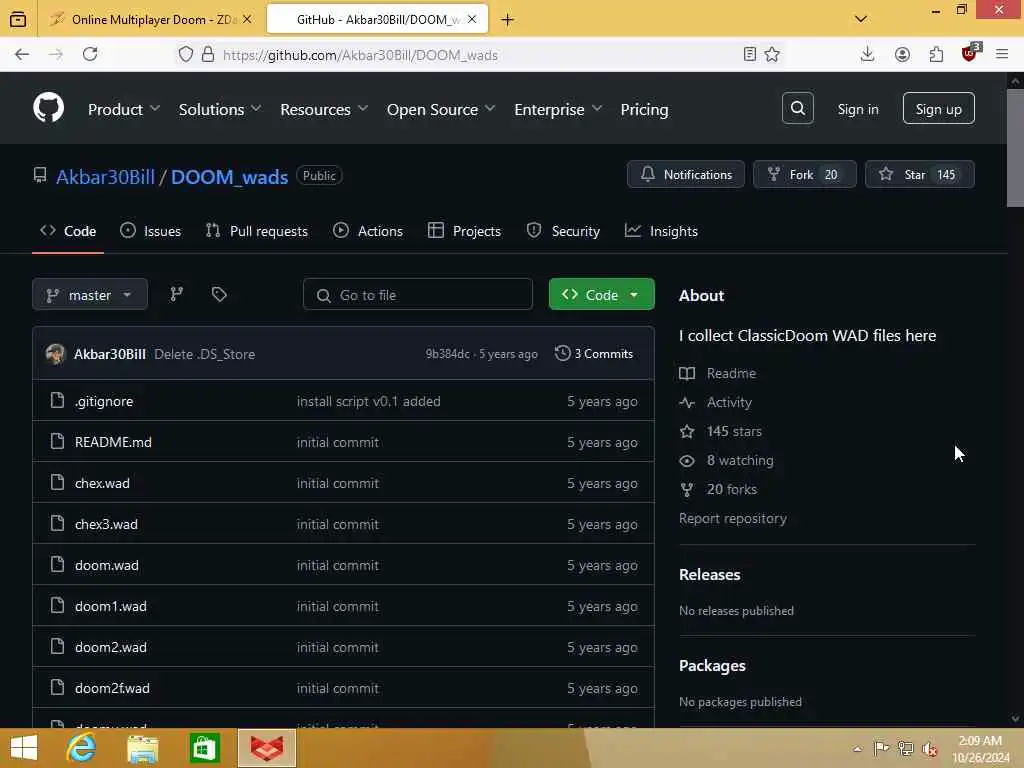1024x768 pixels.
Task: Open Windows Store from taskbar
Action: [204, 748]
